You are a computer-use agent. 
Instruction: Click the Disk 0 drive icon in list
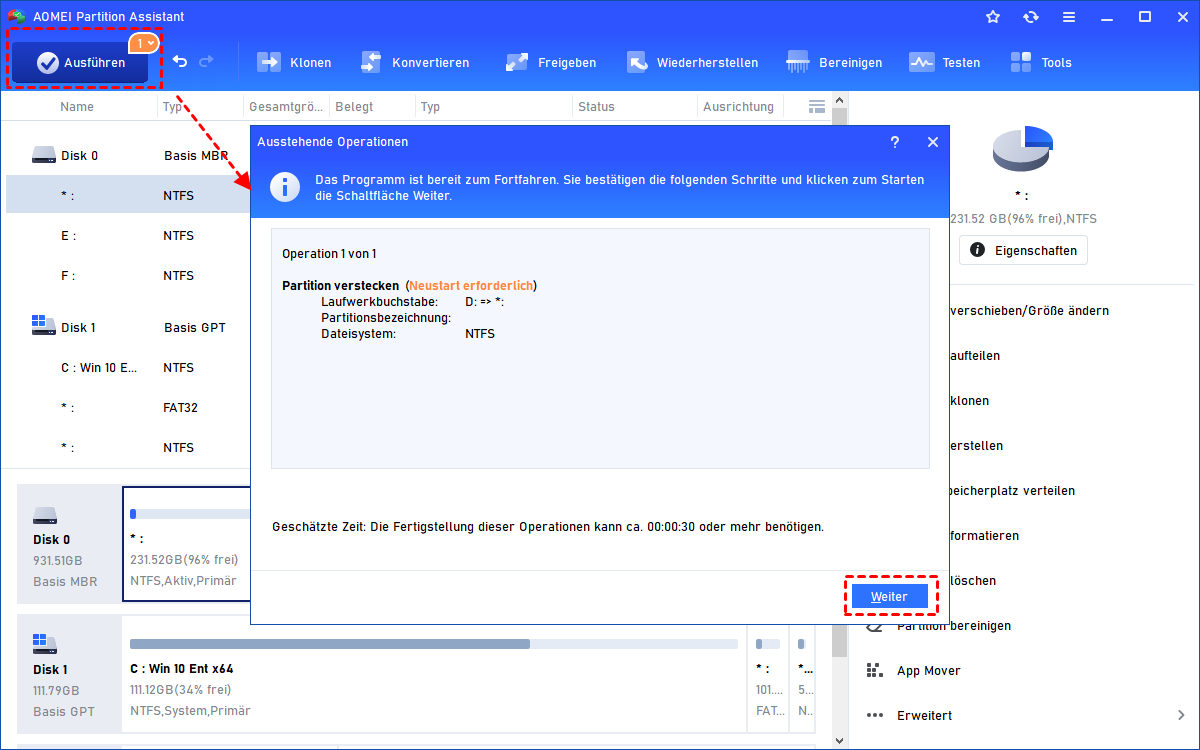click(44, 155)
